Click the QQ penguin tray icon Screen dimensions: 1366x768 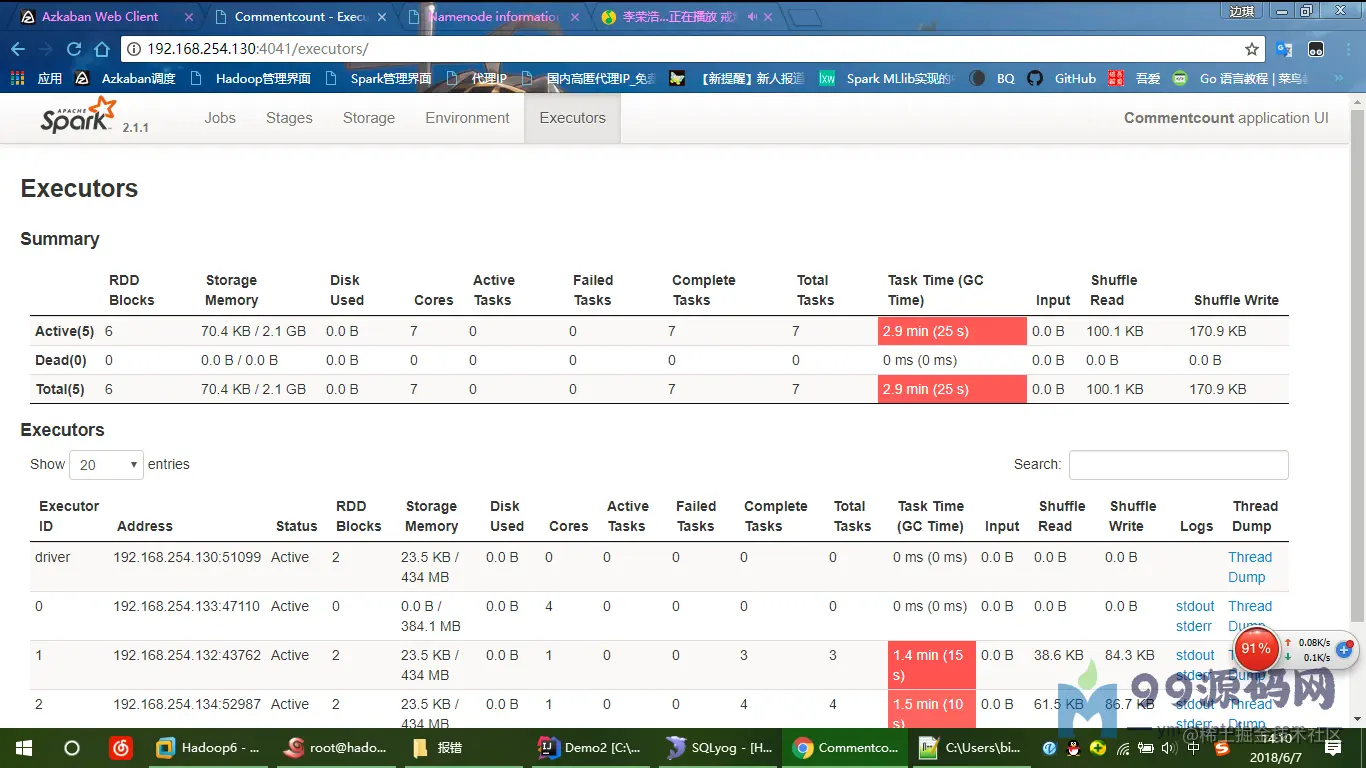pyautogui.click(x=1073, y=748)
